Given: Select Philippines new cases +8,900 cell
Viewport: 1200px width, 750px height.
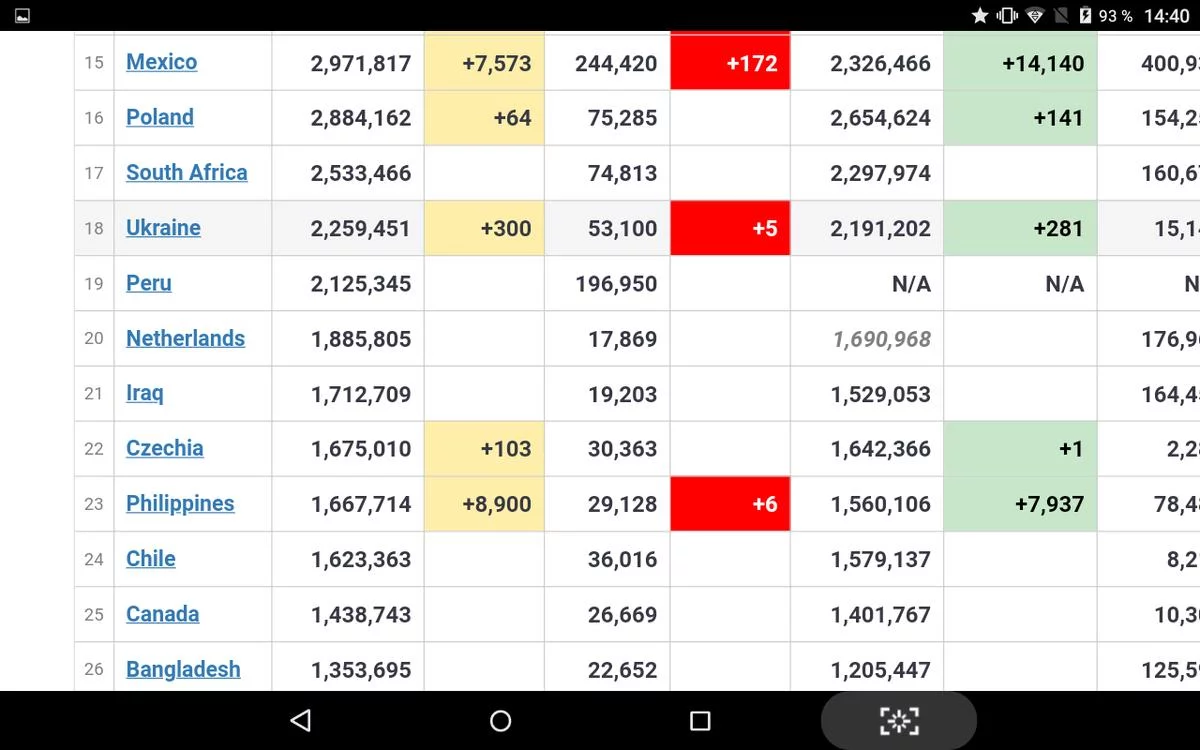Looking at the screenshot, I should [485, 504].
